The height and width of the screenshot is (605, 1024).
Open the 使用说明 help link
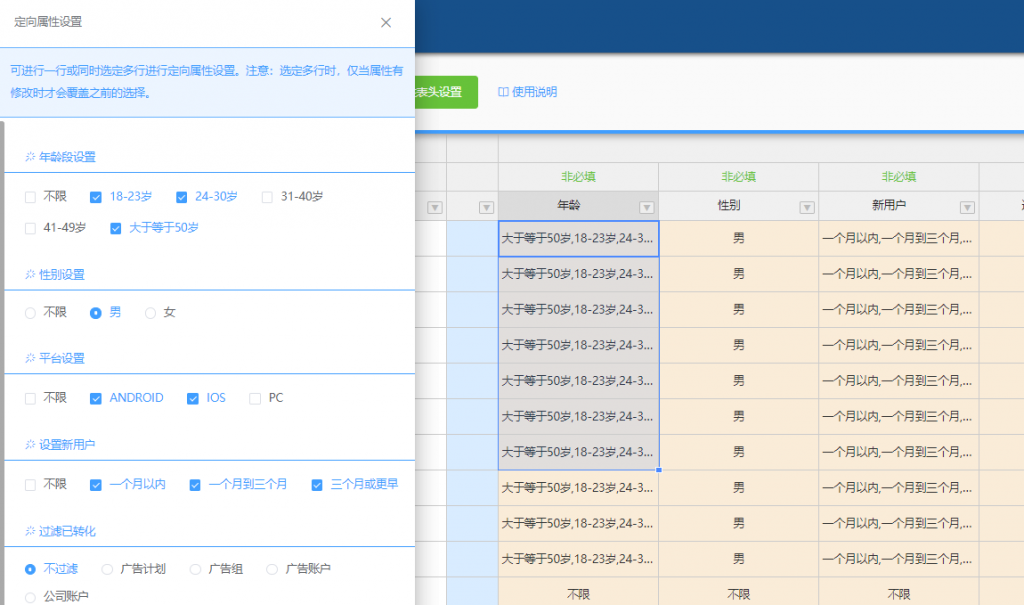click(528, 92)
